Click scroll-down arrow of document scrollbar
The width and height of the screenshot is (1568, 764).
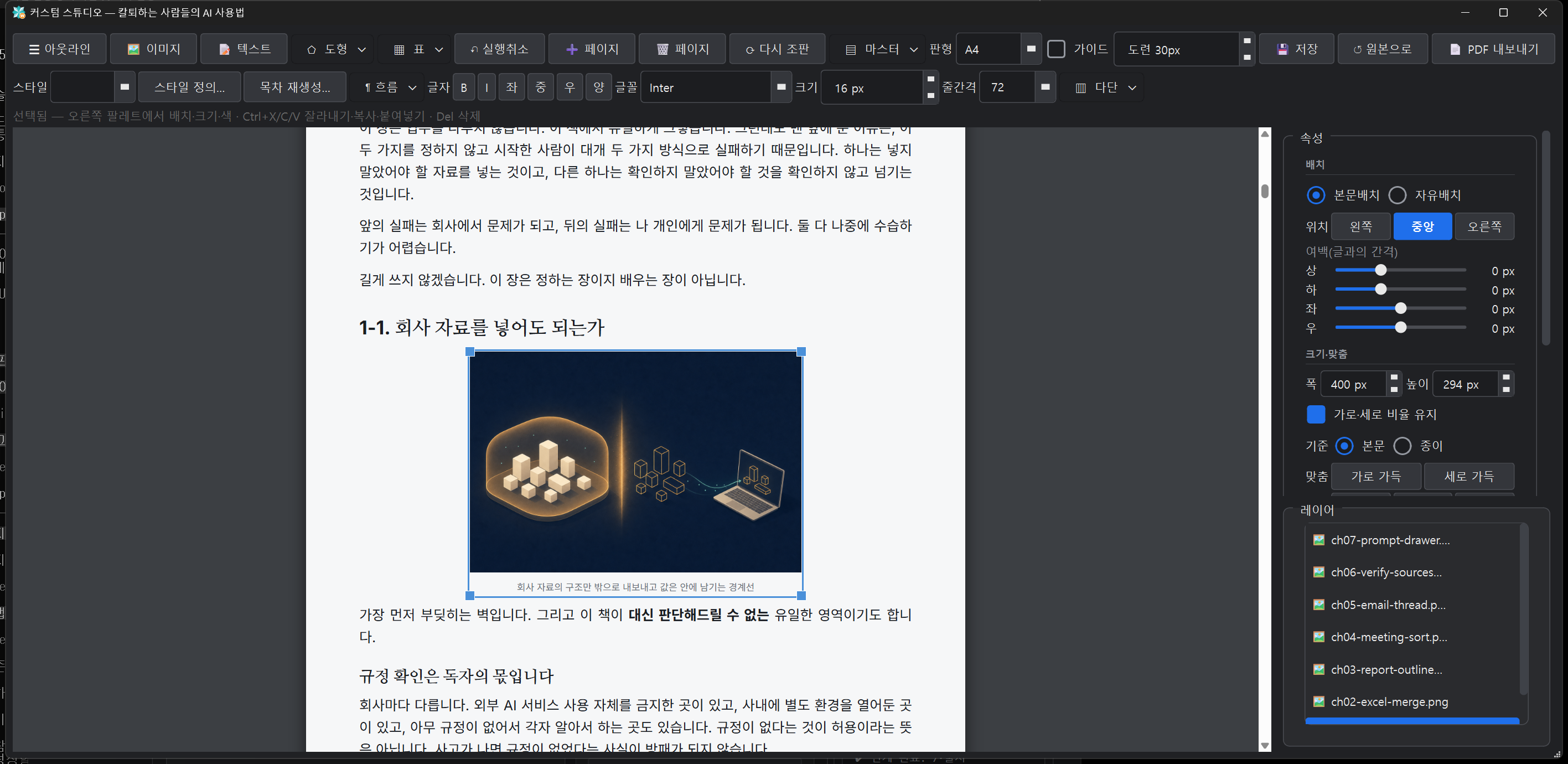tap(1265, 746)
